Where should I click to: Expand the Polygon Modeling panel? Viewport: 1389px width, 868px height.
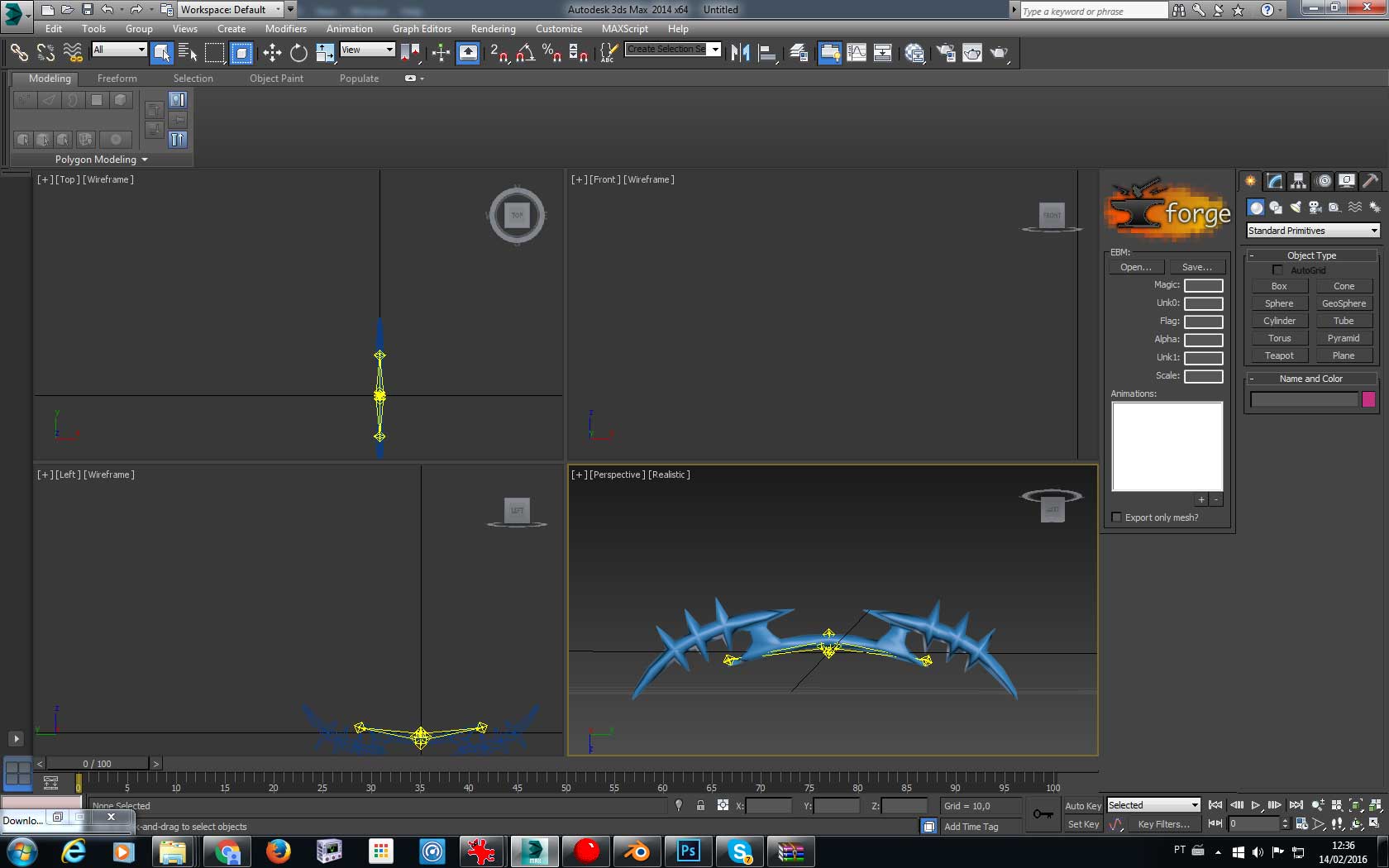[101, 160]
